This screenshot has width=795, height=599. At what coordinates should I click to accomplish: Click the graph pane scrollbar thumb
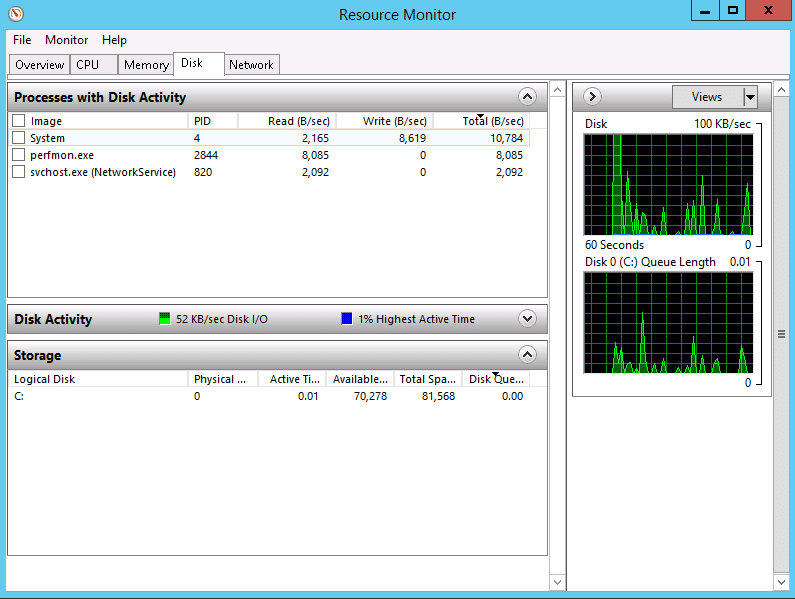click(x=781, y=334)
